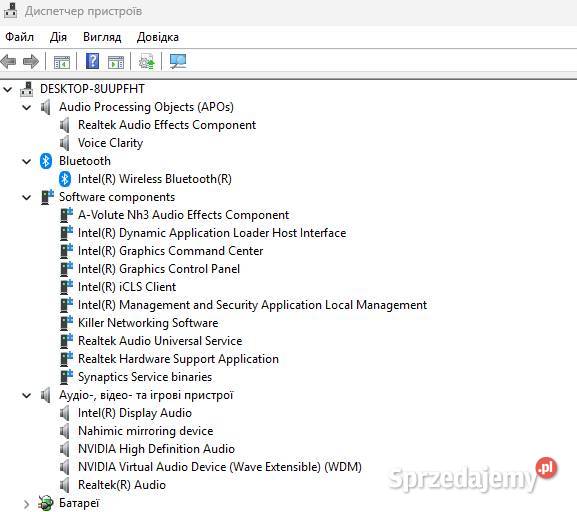577x512 pixels.
Task: Click the Forward arrow toolbar icon
Action: click(31, 61)
